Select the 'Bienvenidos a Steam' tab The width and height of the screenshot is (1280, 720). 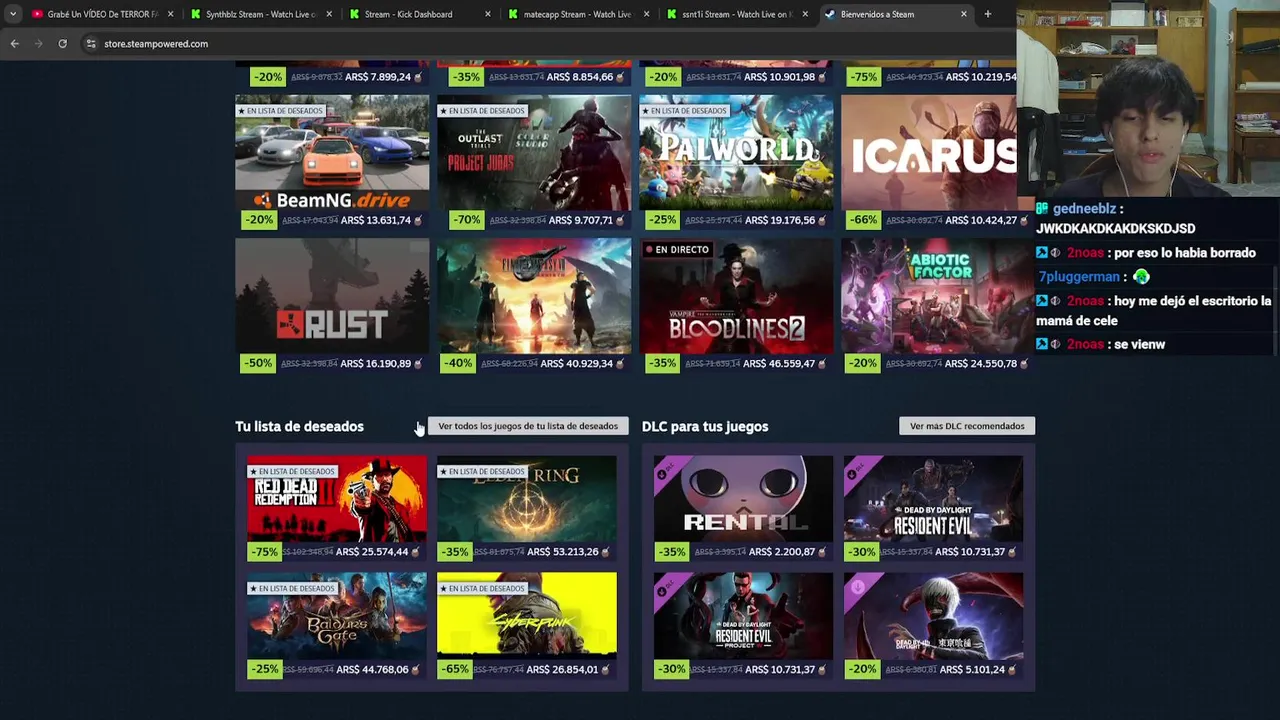[895, 14]
